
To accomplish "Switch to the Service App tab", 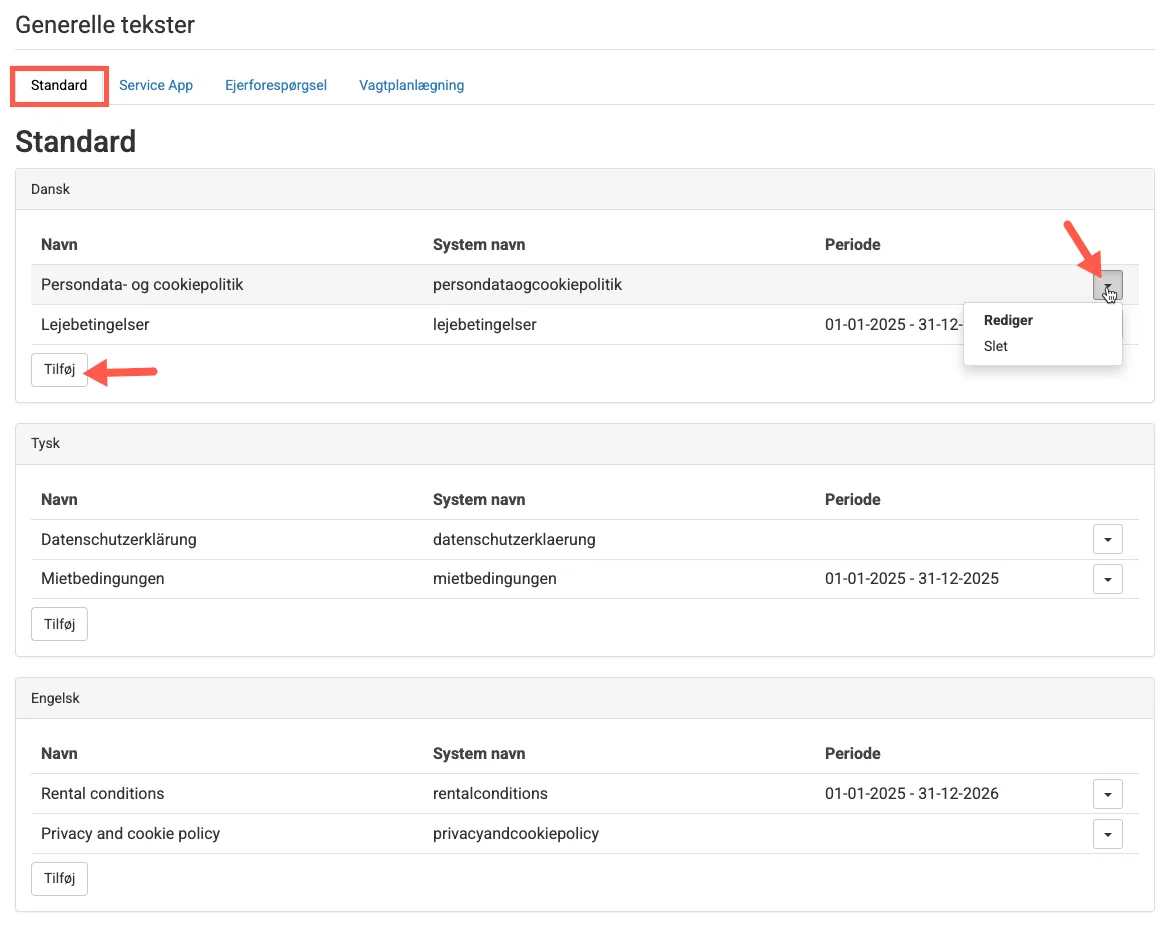I will coord(155,85).
